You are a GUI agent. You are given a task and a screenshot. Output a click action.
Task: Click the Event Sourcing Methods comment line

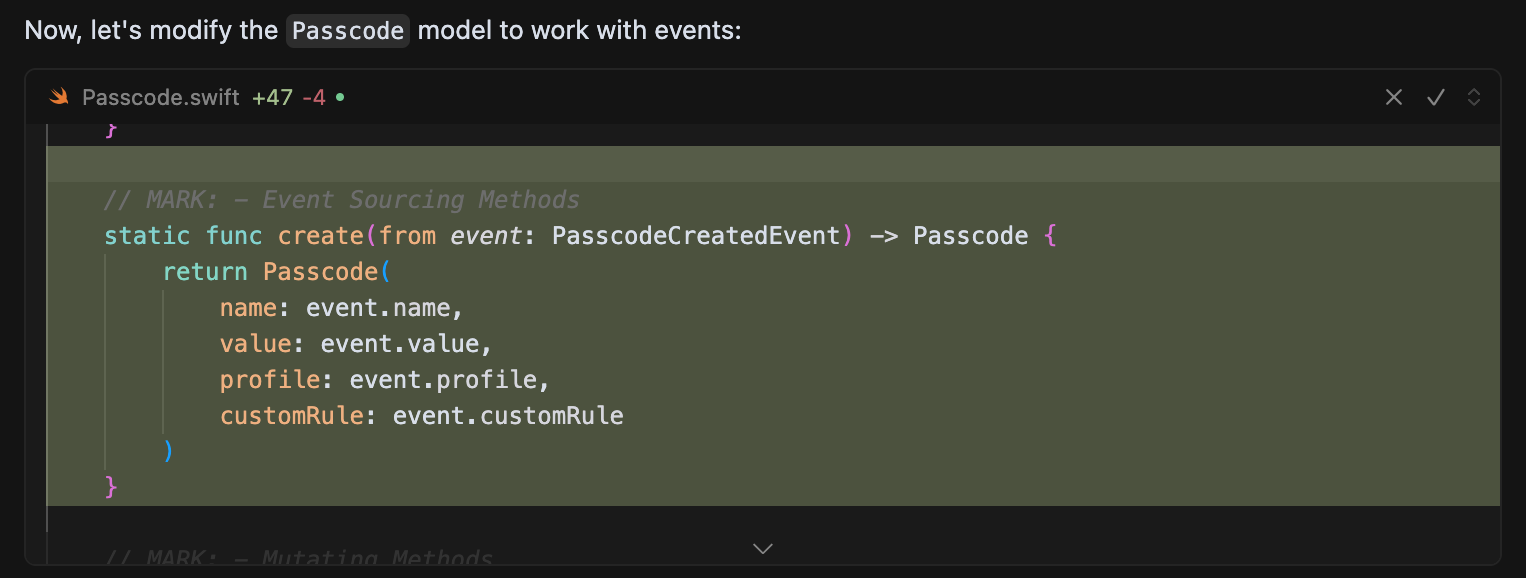click(341, 200)
